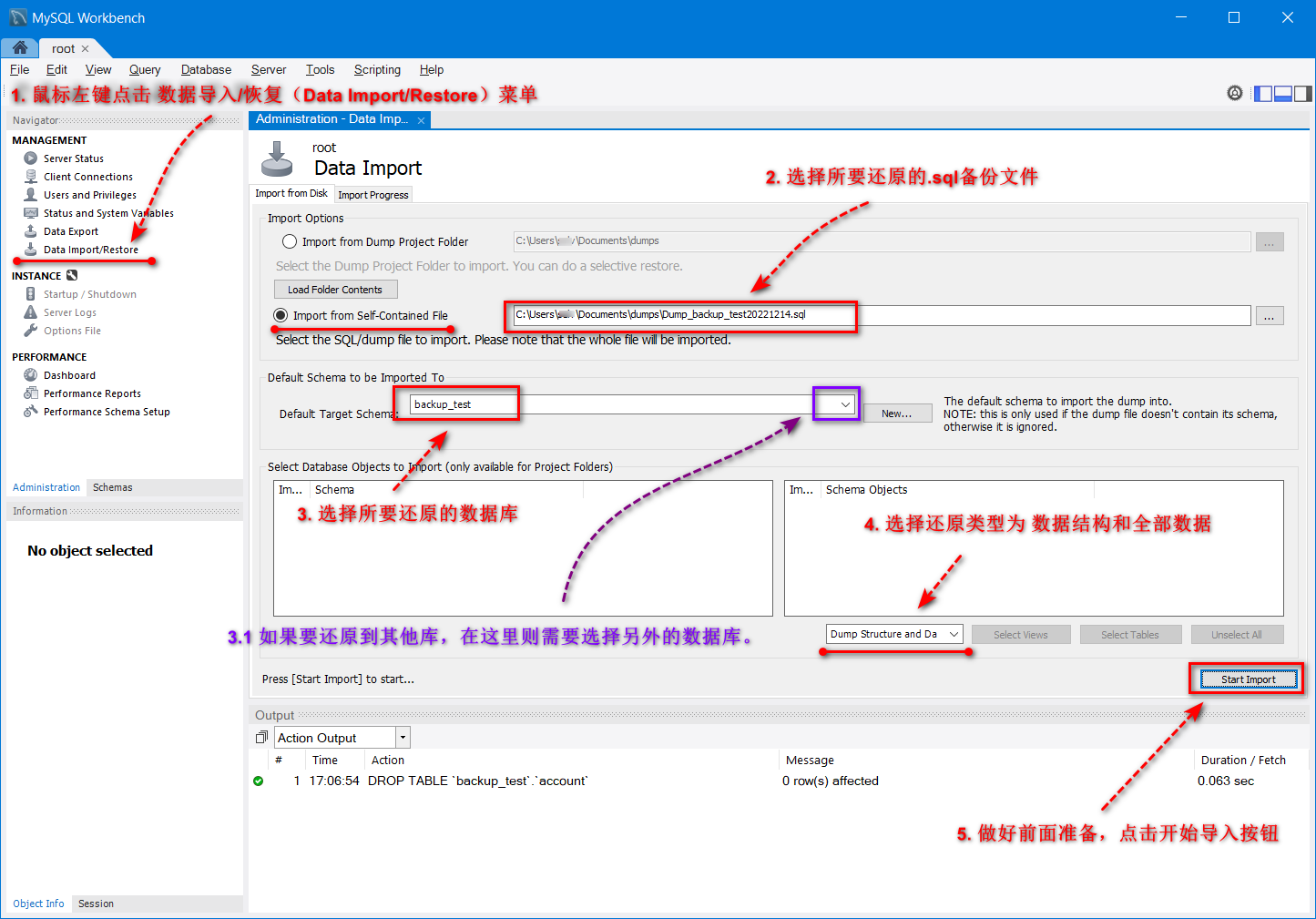Open the Dump Structure and Data dropdown
The height and width of the screenshot is (919, 1316).
954,634
